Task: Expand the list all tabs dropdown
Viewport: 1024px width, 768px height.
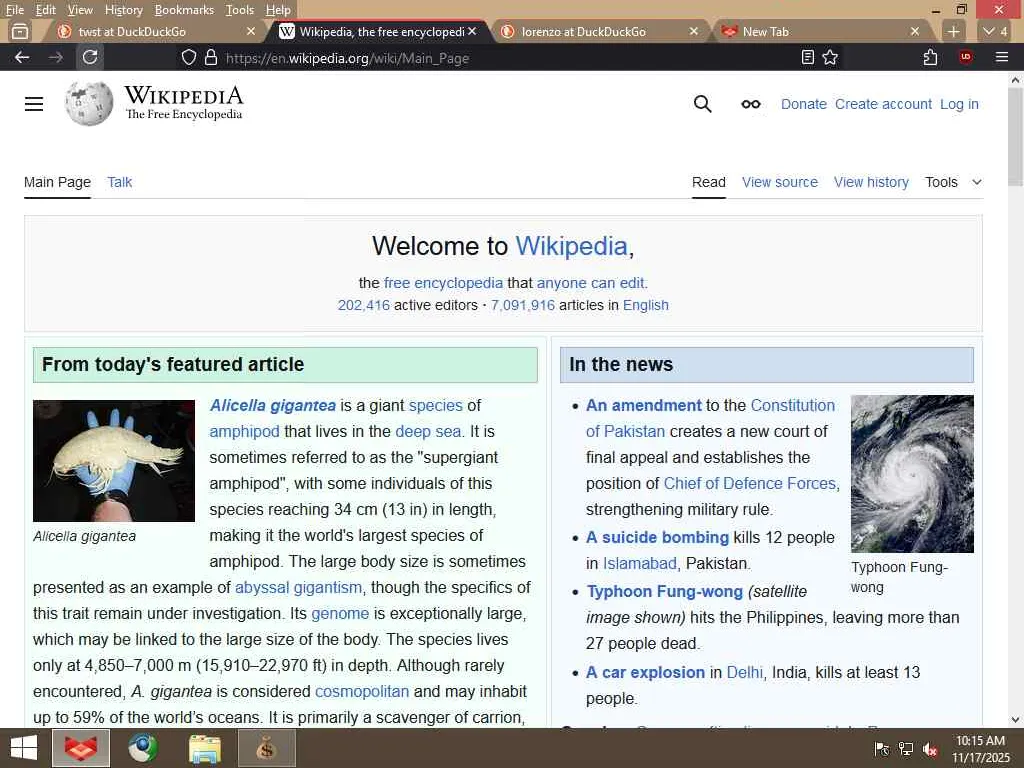Action: point(995,31)
